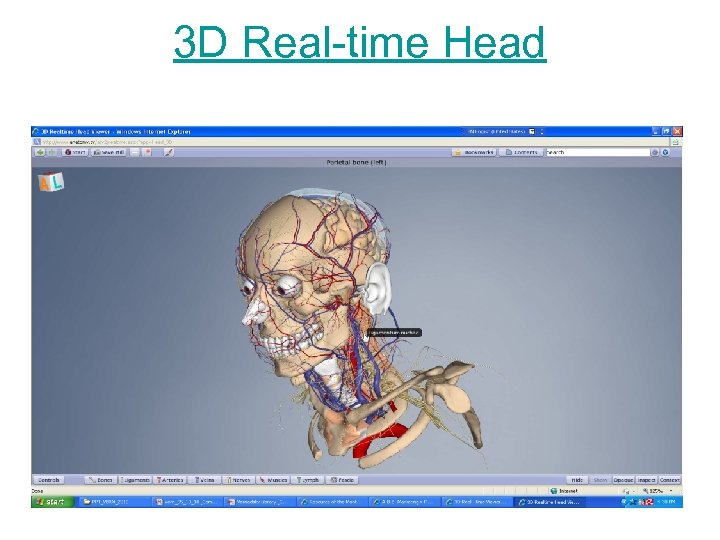
Task: Open the Controls panel button
Action: [x=49, y=480]
